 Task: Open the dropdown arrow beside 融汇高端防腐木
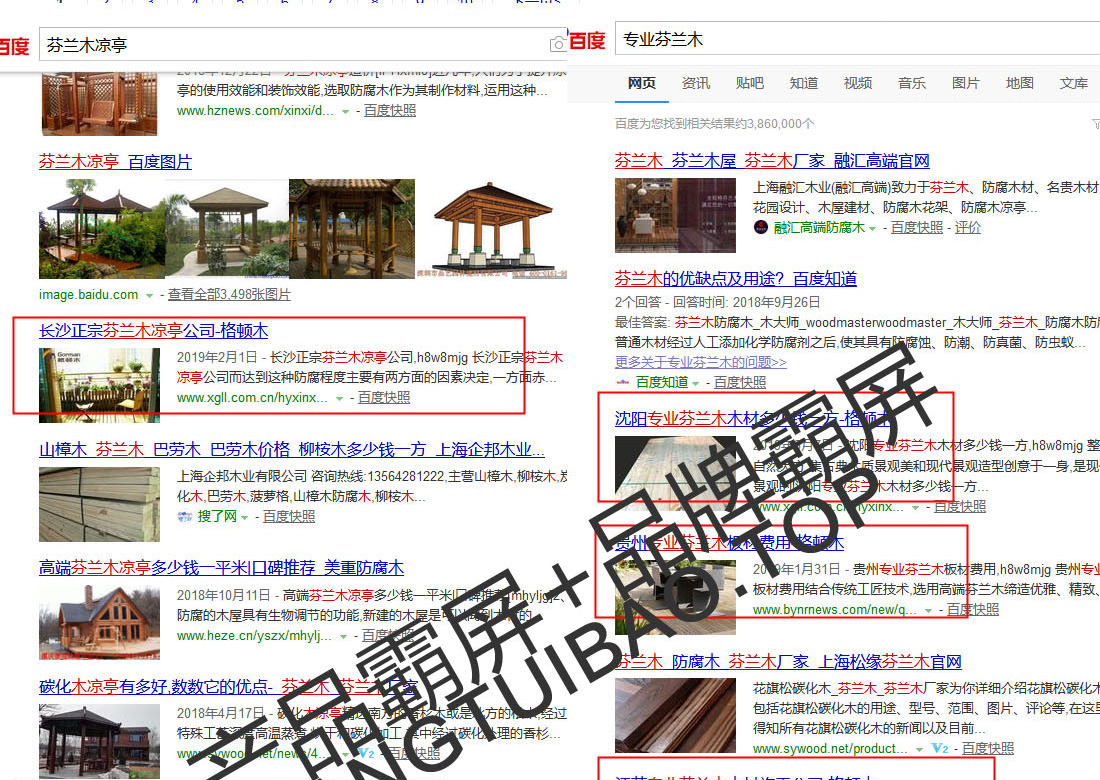[x=872, y=229]
